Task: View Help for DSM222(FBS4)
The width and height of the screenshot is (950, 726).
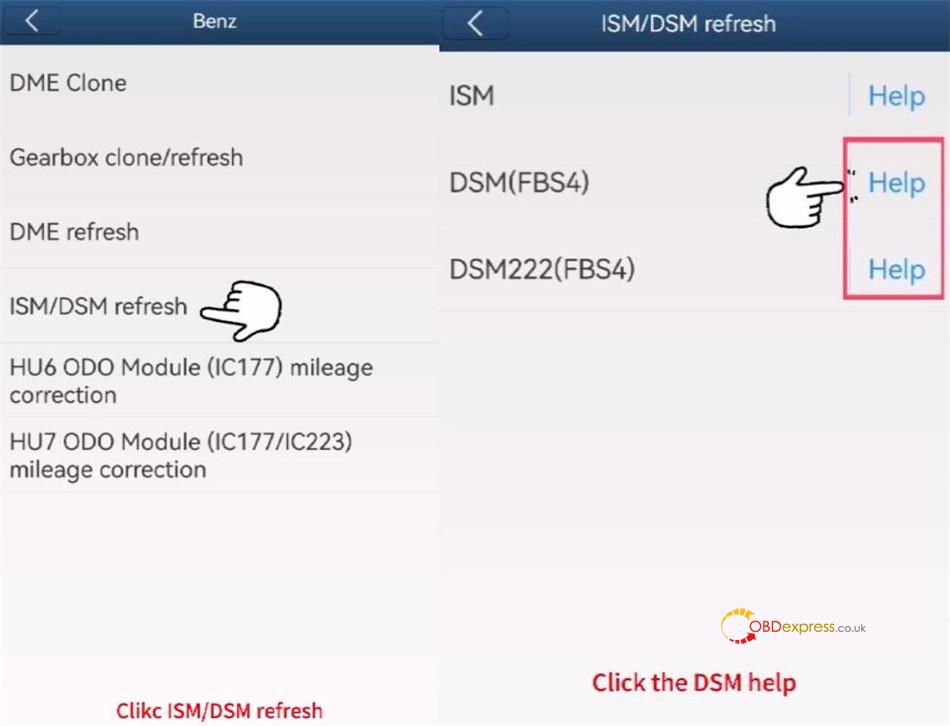Action: click(x=897, y=269)
